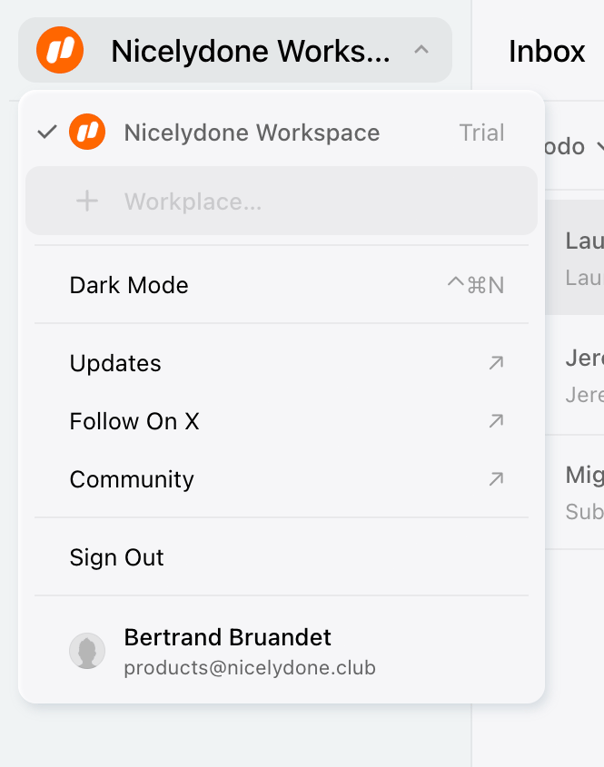
Task: Click the external arrow next to Community
Action: 496,479
